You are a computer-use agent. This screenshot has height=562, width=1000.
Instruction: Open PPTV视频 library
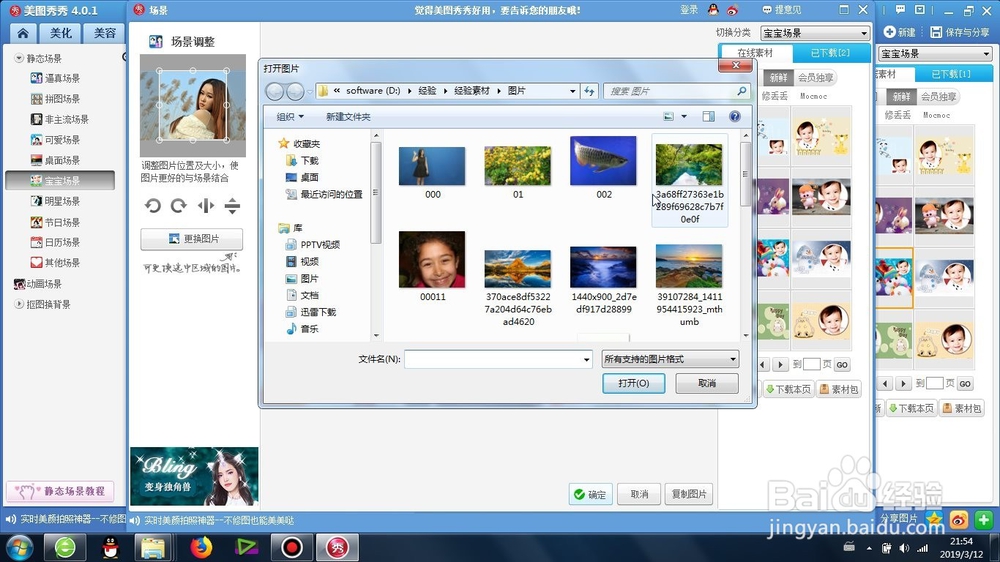[314, 245]
